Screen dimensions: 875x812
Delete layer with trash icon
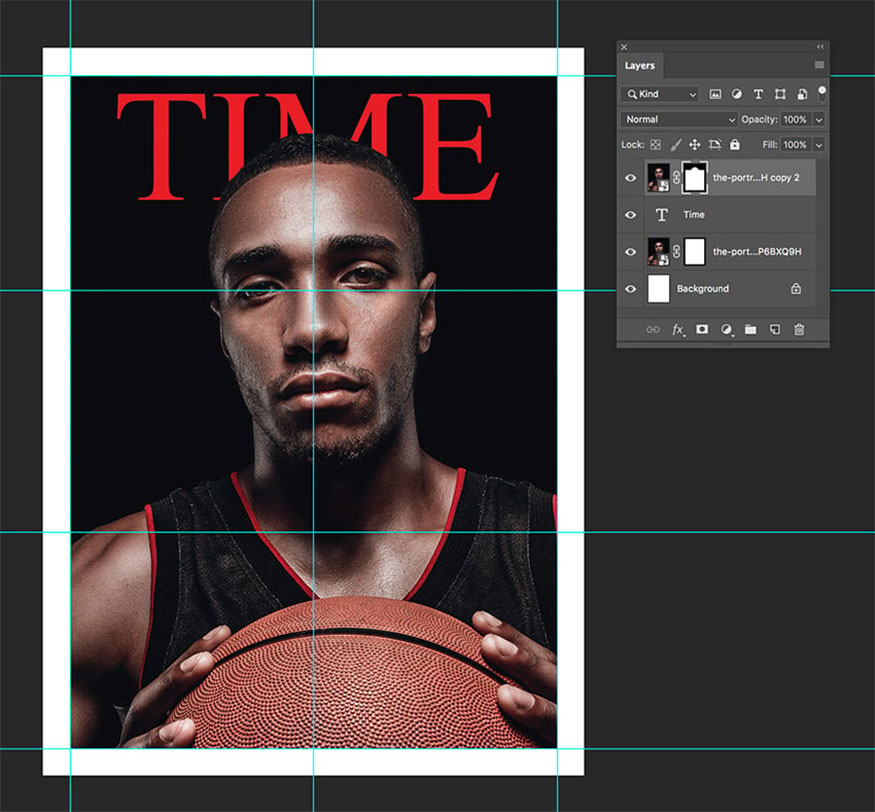tap(799, 329)
